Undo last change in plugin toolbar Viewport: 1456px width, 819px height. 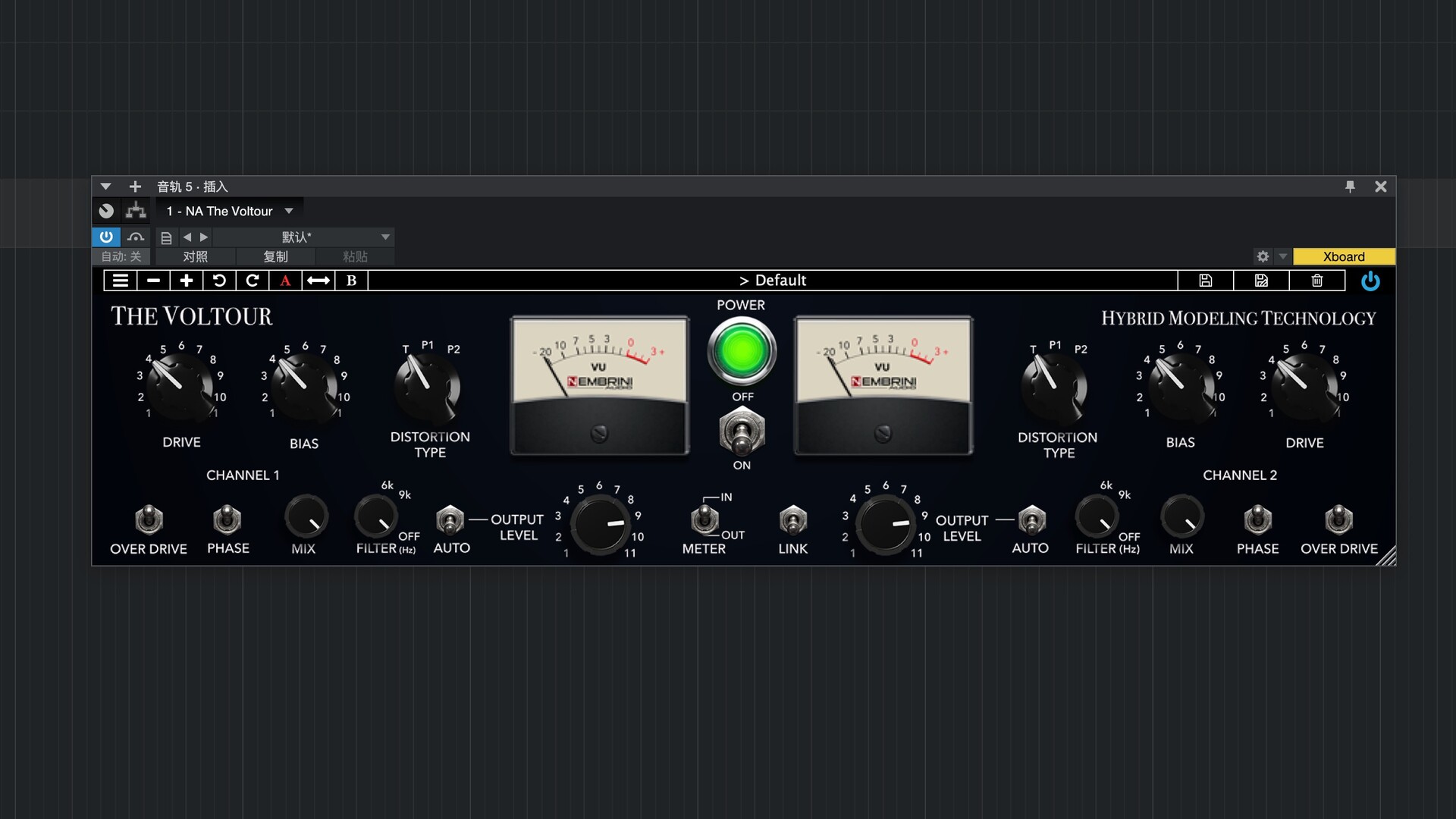[219, 281]
